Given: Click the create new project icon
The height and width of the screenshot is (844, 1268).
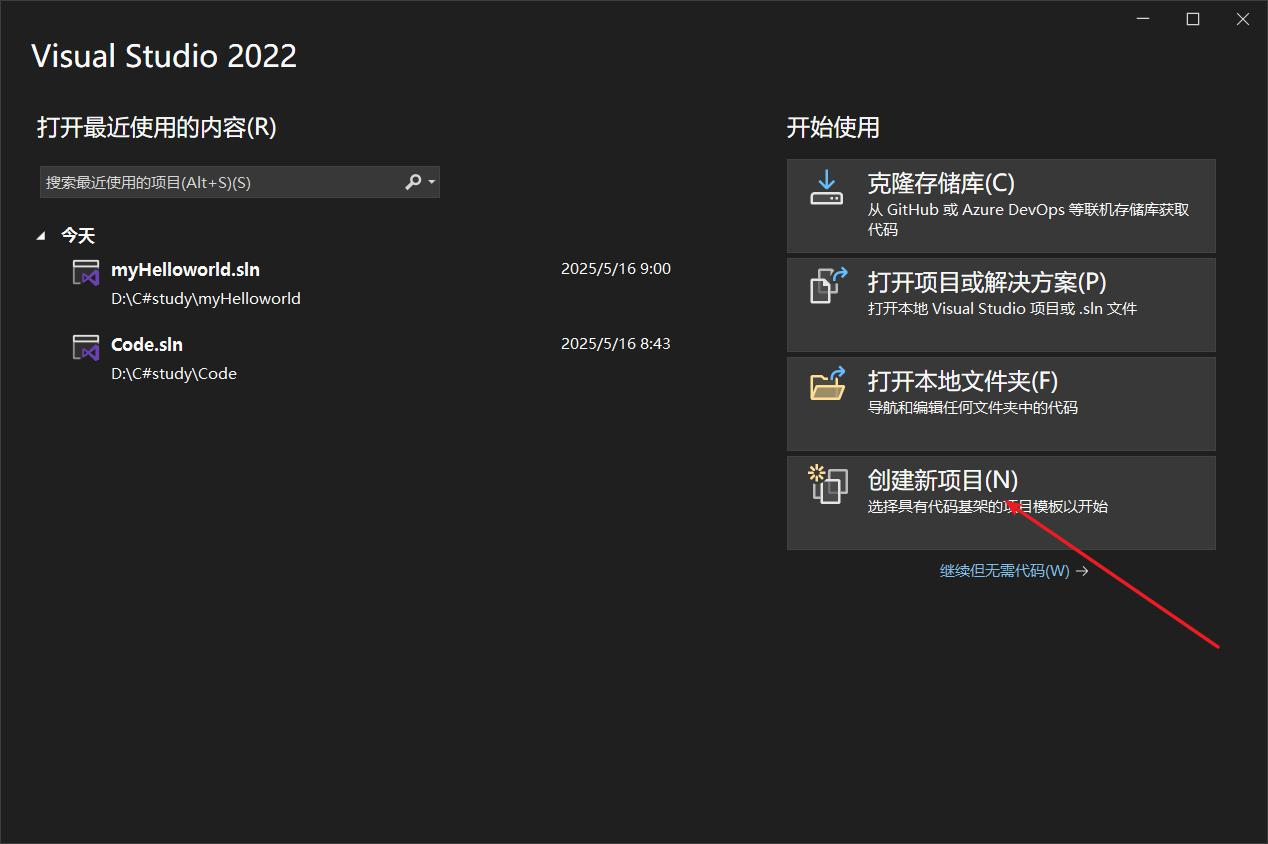Looking at the screenshot, I should click(x=828, y=484).
